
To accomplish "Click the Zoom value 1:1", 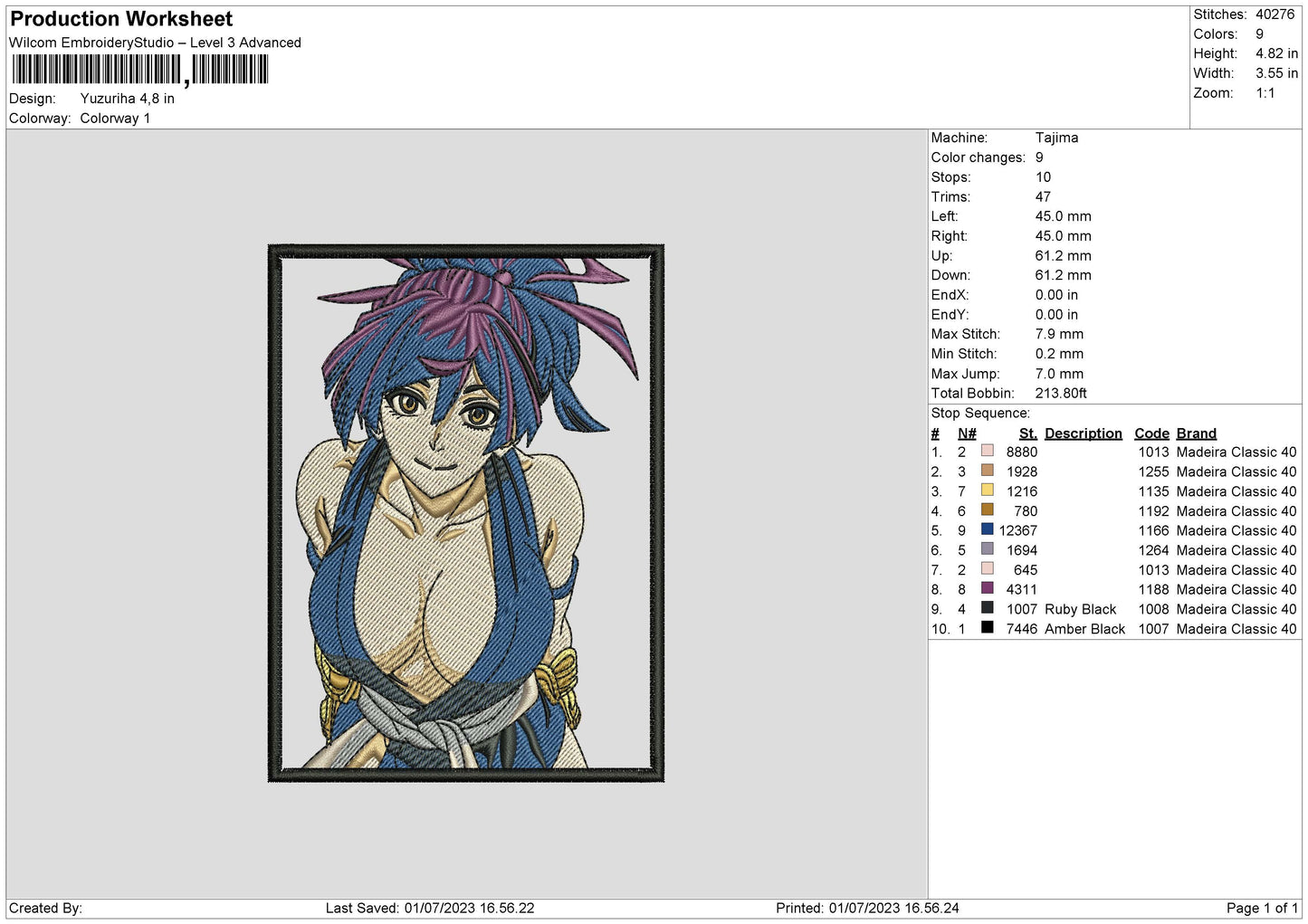I will point(1265,93).
